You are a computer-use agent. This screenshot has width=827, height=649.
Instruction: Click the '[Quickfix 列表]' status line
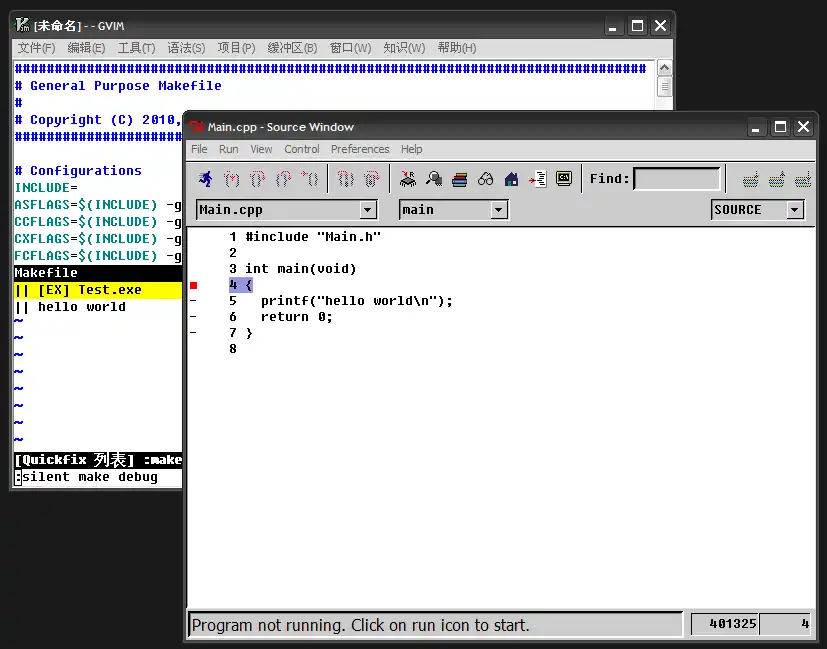click(x=98, y=460)
